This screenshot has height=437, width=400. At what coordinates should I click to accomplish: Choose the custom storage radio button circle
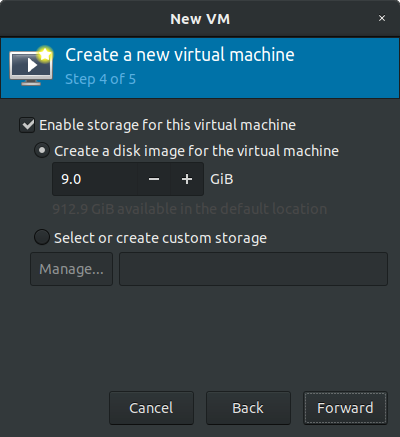(42, 237)
